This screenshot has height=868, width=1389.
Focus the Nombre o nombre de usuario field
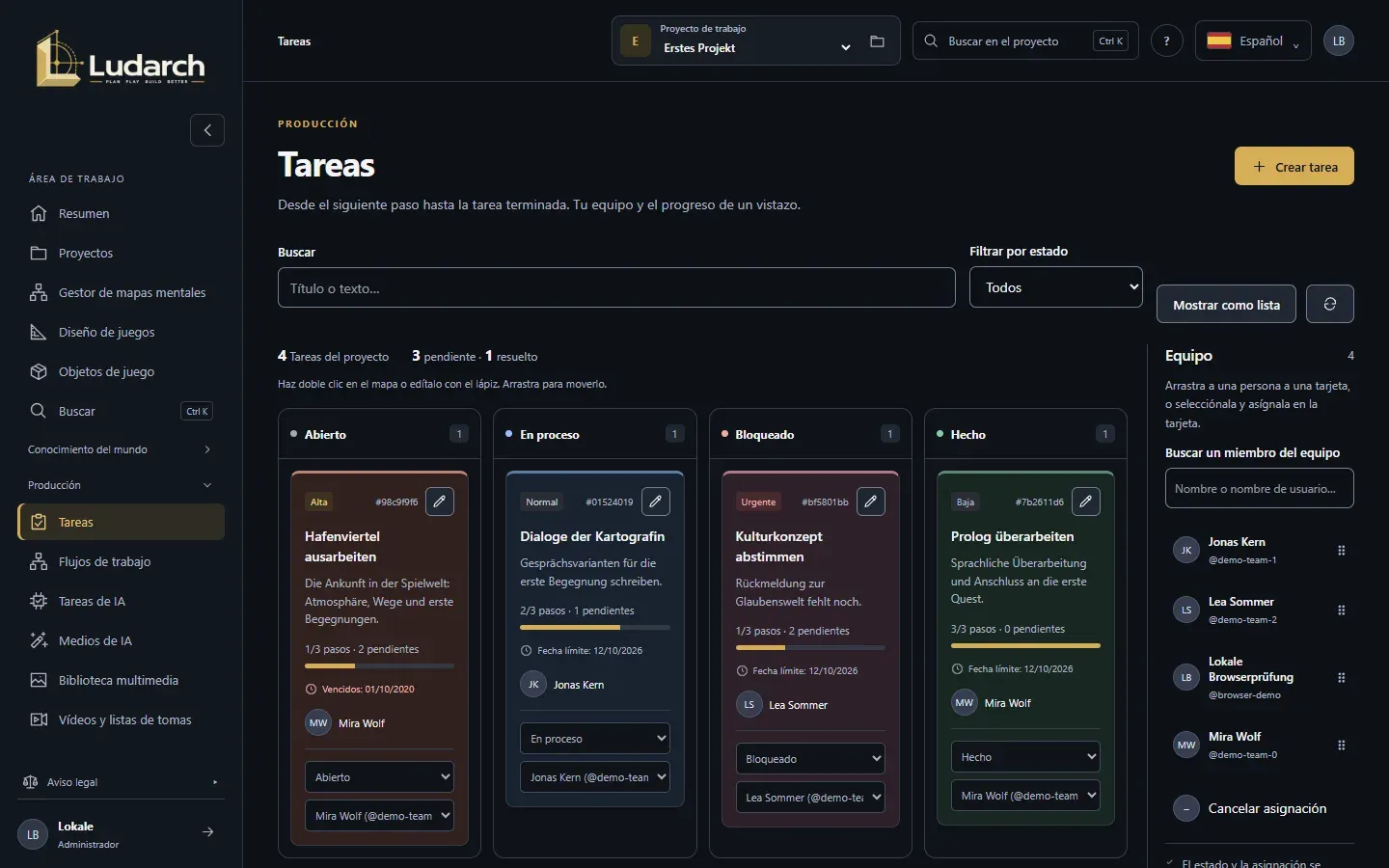1259,488
